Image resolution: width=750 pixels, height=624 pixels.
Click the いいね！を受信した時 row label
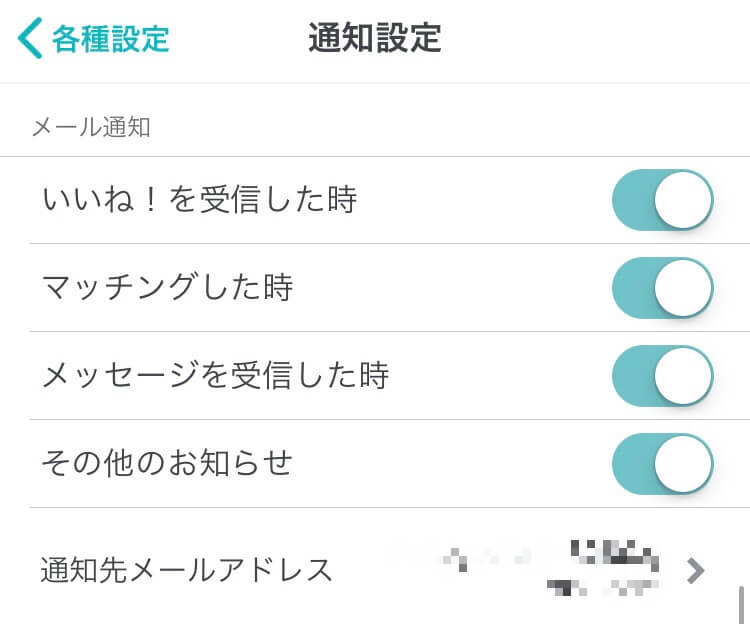199,200
